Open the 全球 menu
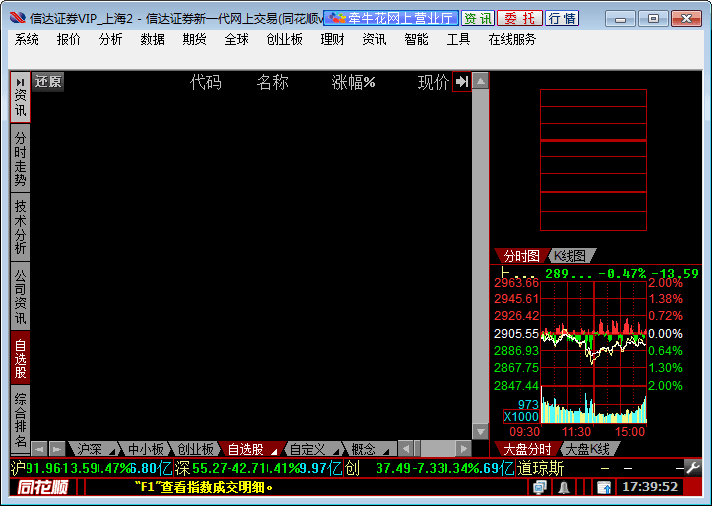Image resolution: width=712 pixels, height=506 pixels. pyautogui.click(x=236, y=40)
